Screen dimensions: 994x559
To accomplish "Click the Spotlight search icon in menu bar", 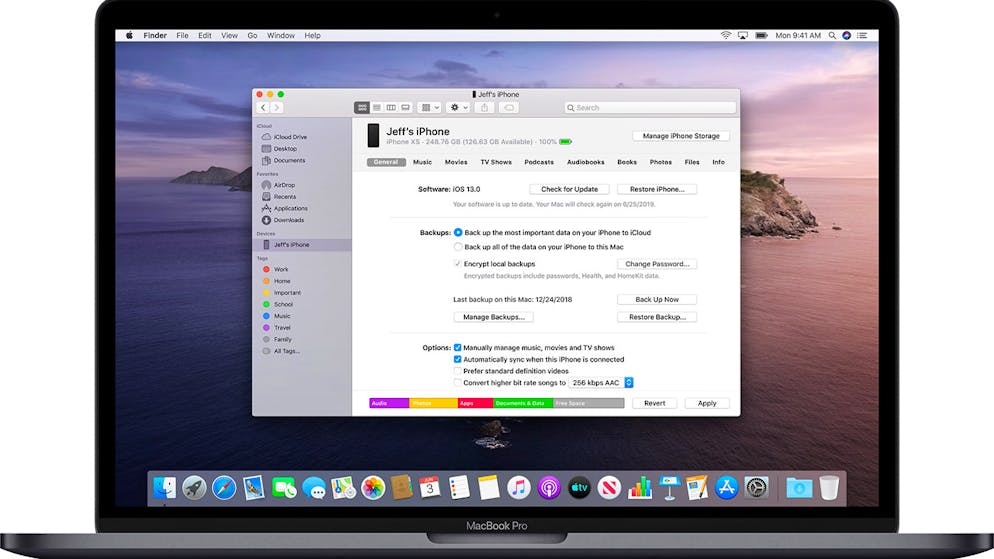I will tap(832, 35).
